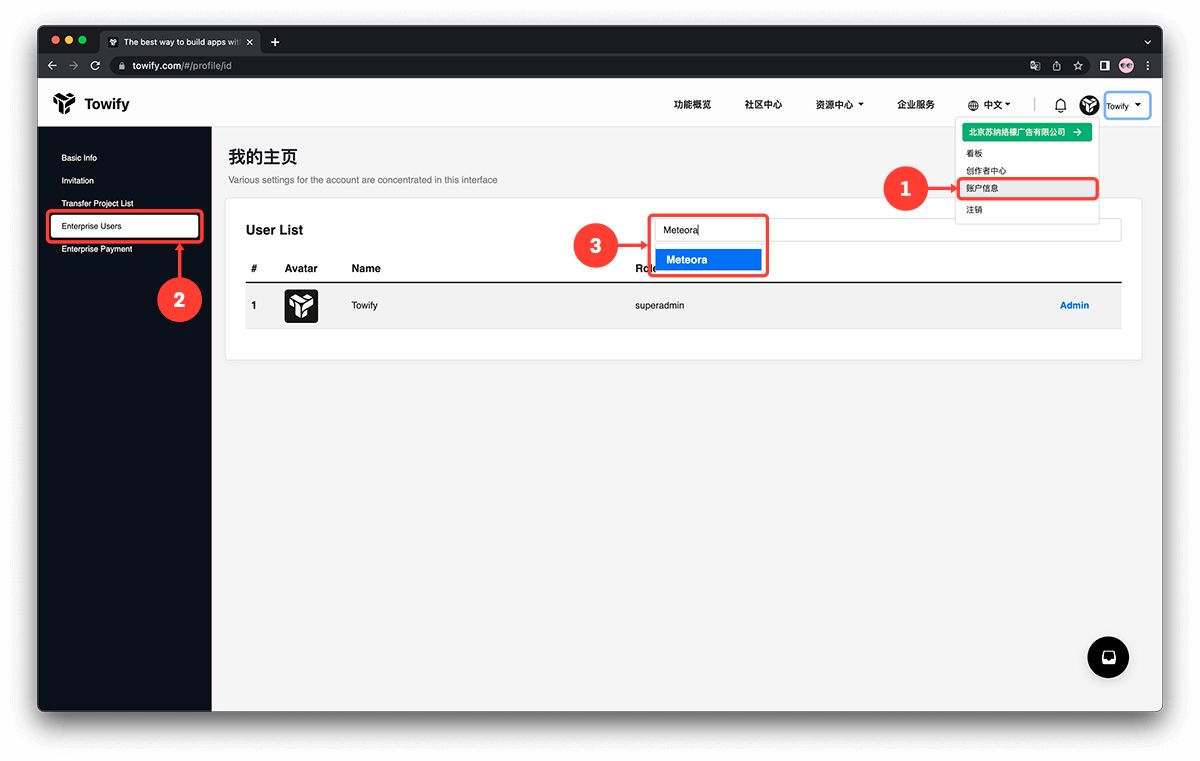The image size is (1200, 761).
Task: Reload the current page
Action: 95,66
